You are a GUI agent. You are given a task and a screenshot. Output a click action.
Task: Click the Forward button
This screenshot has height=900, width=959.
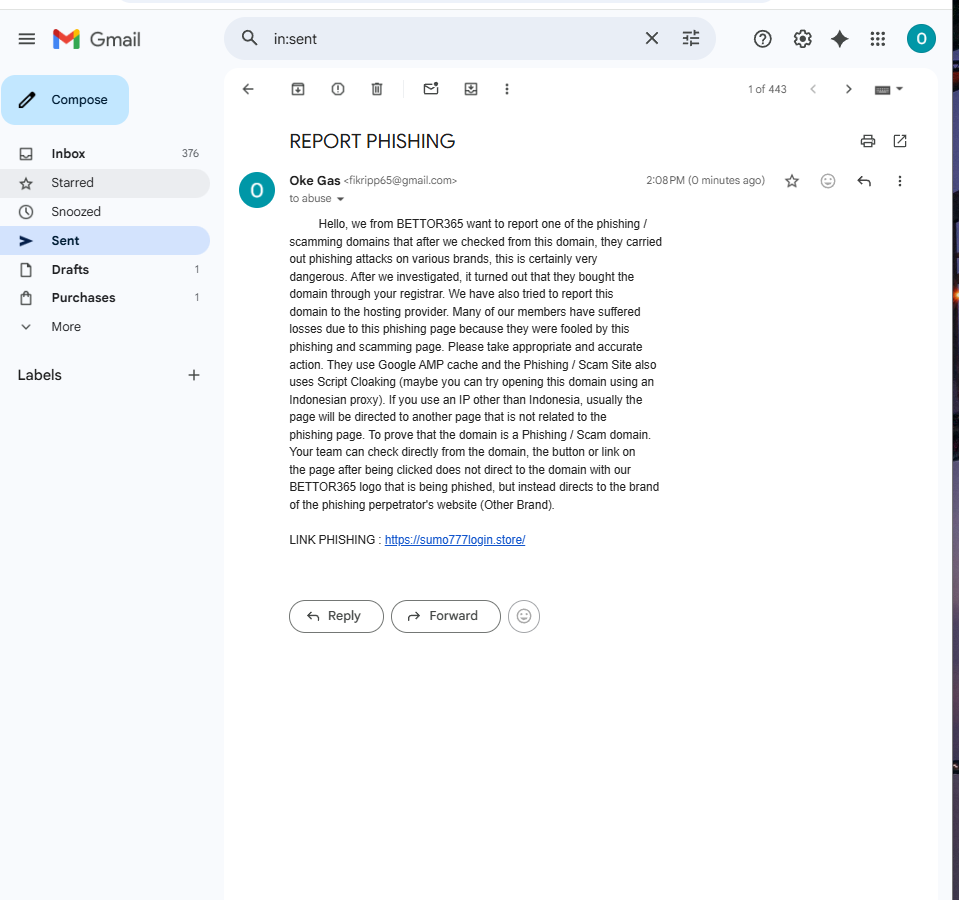[x=446, y=616]
